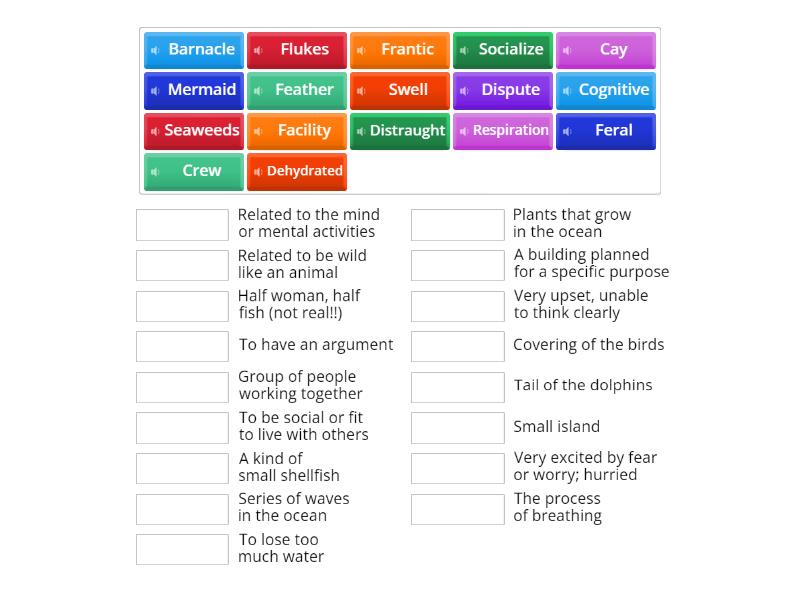Click the answer slot for 'Tail of the dolphins'

pos(457,386)
